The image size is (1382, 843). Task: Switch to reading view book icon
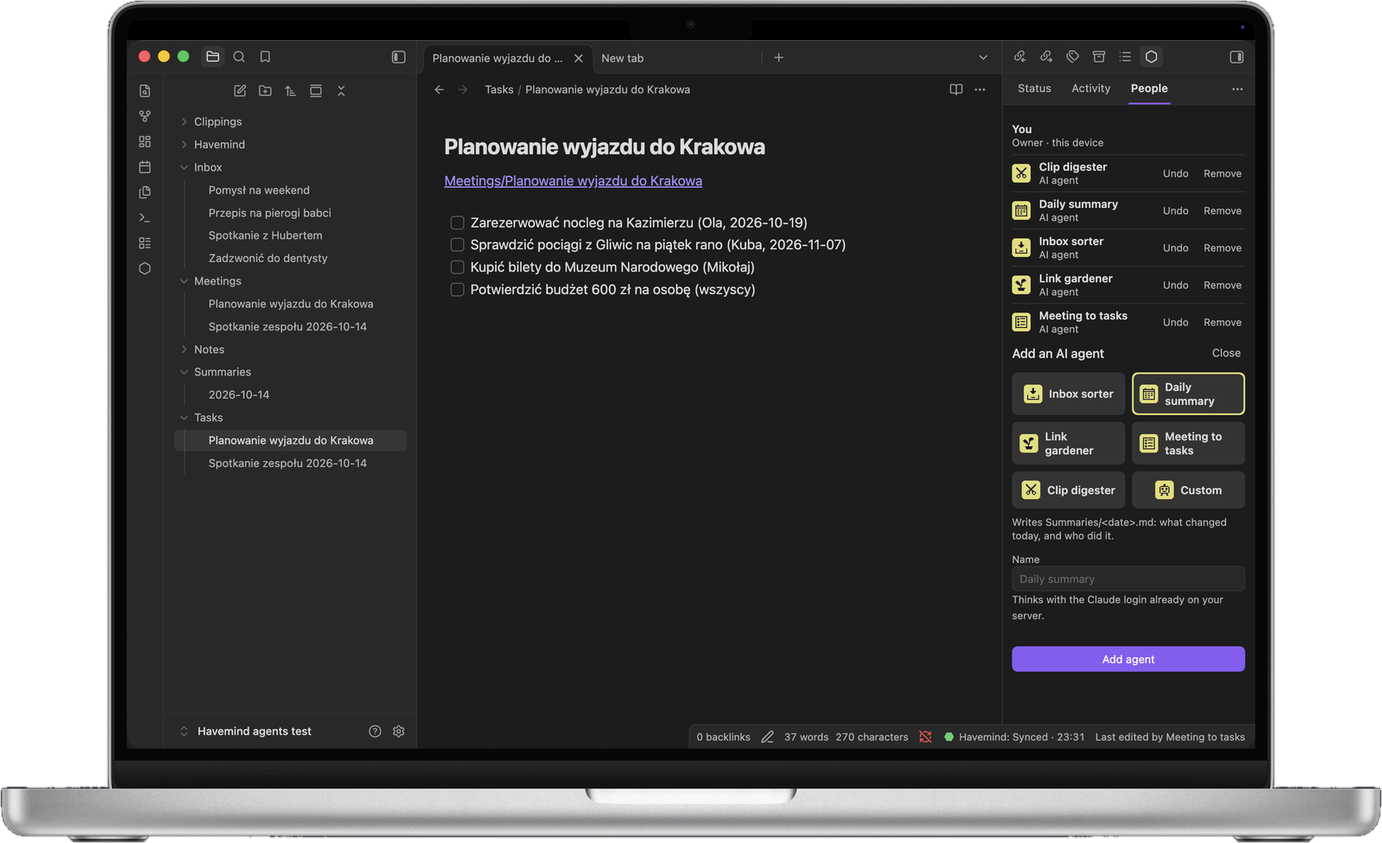pos(956,90)
